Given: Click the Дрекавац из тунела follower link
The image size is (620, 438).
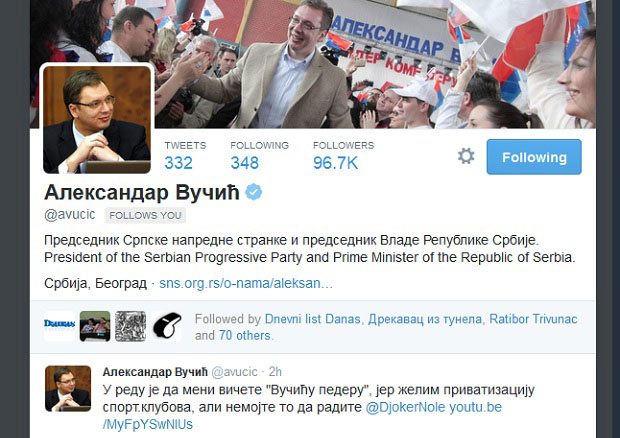Looking at the screenshot, I should click(x=425, y=319).
